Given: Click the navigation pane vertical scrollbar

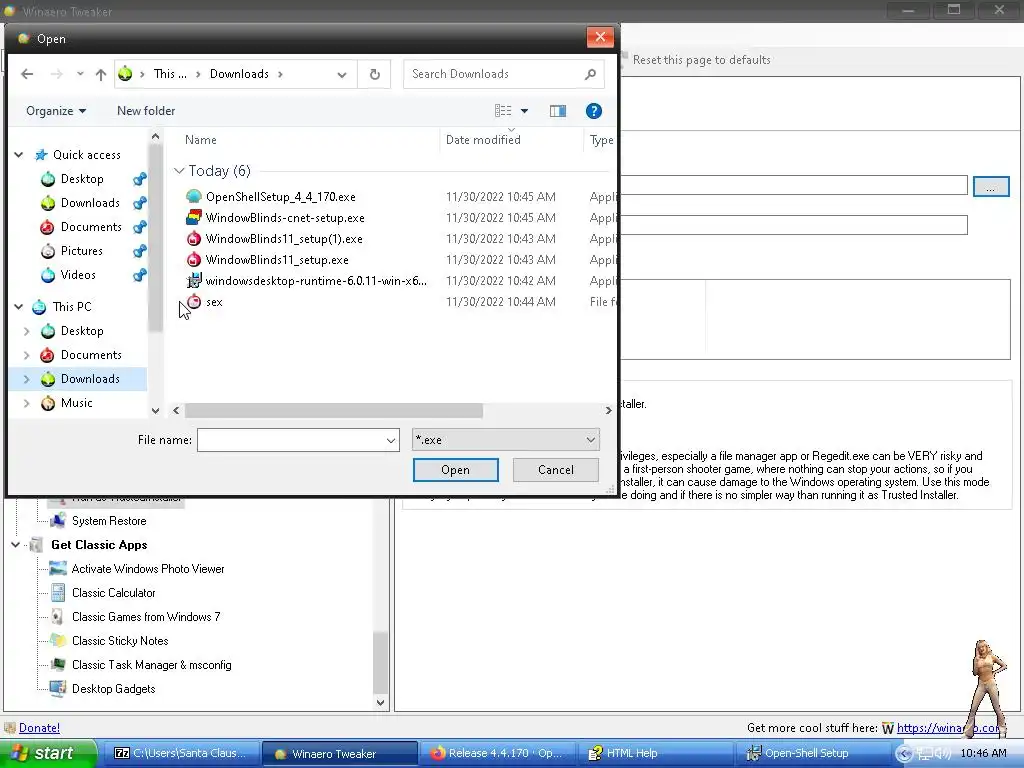Looking at the screenshot, I should [x=155, y=238].
